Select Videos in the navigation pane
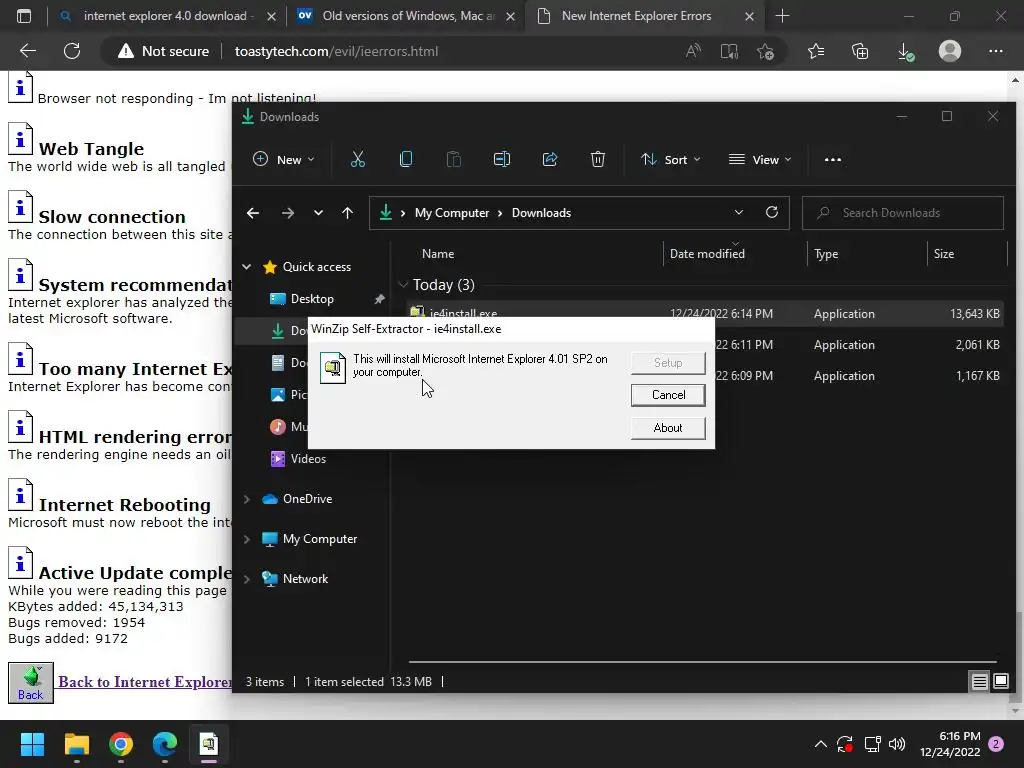 coord(308,458)
